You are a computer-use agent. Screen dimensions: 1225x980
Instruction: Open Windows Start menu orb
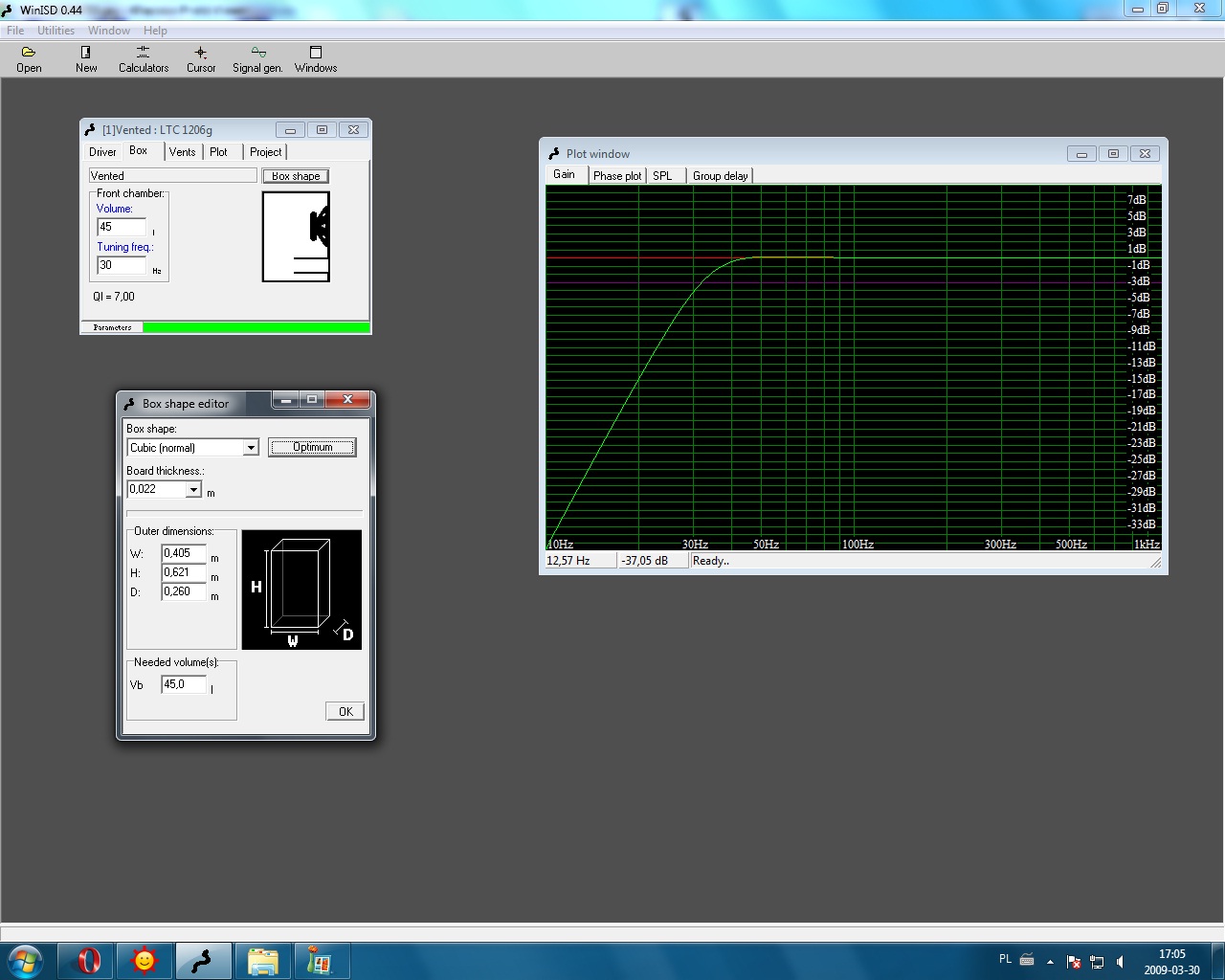[25, 960]
